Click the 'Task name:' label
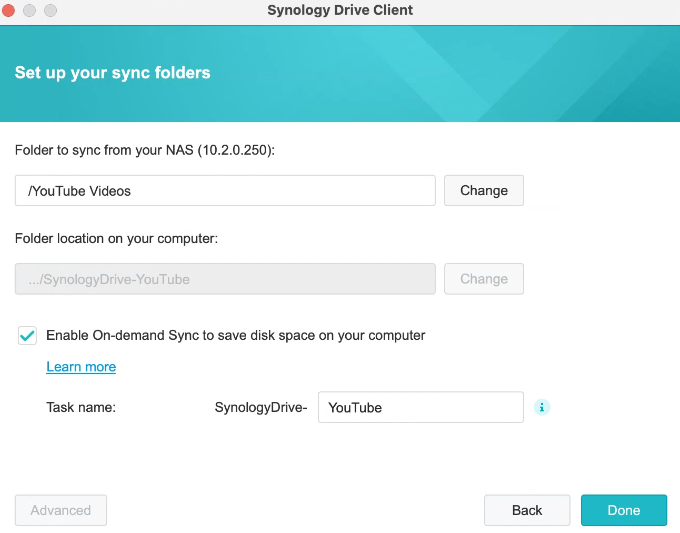The height and width of the screenshot is (533, 680). pyautogui.click(x=81, y=408)
